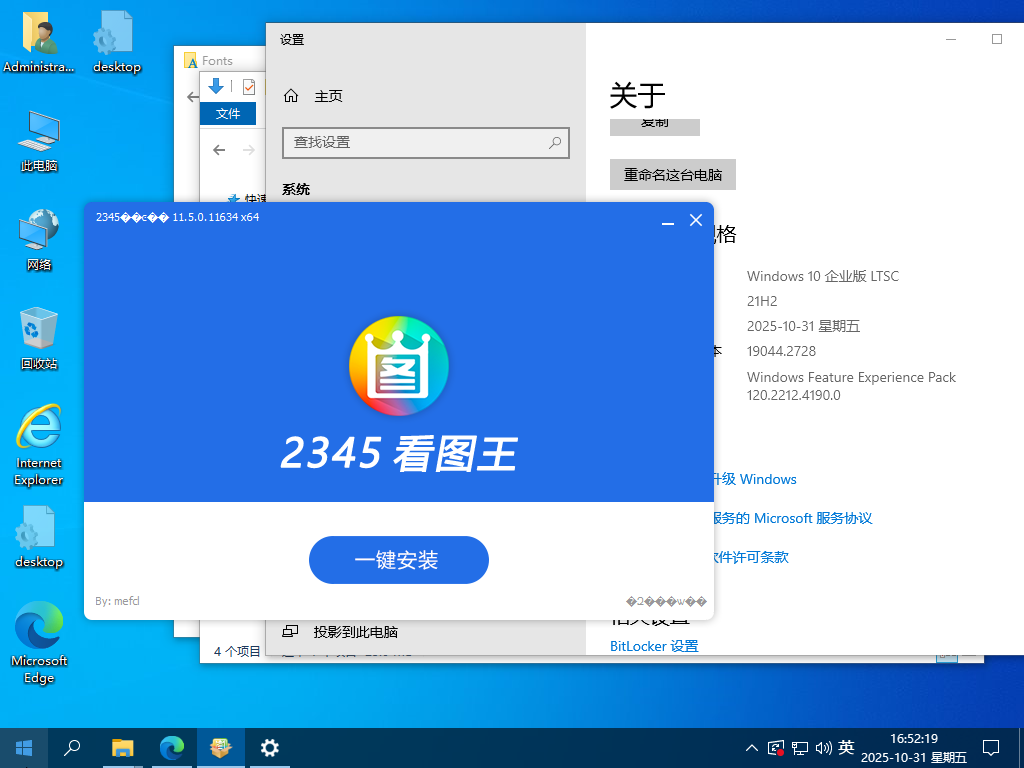The width and height of the screenshot is (1024, 768).
Task: Open the 此电脑 desktop icon
Action: 39,140
